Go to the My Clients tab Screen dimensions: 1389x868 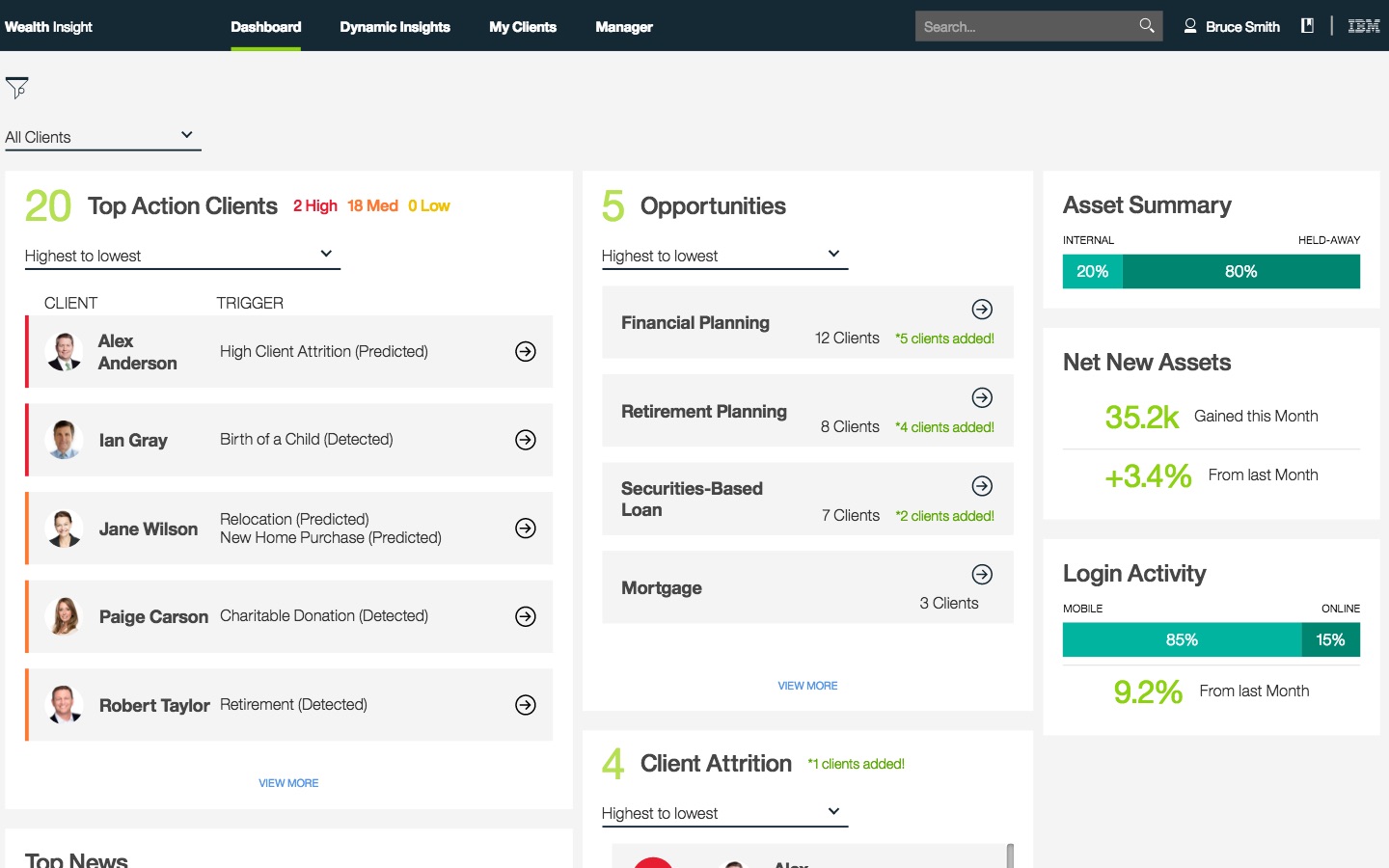tap(523, 26)
